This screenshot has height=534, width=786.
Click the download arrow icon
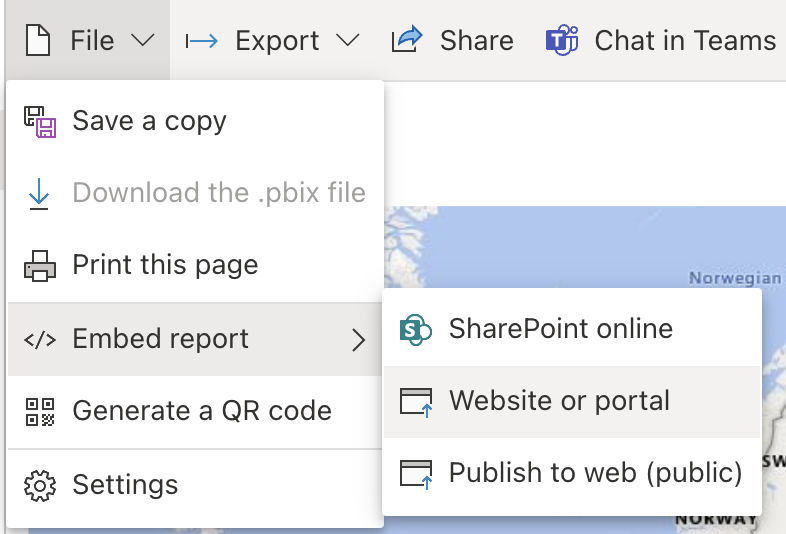[x=39, y=194]
